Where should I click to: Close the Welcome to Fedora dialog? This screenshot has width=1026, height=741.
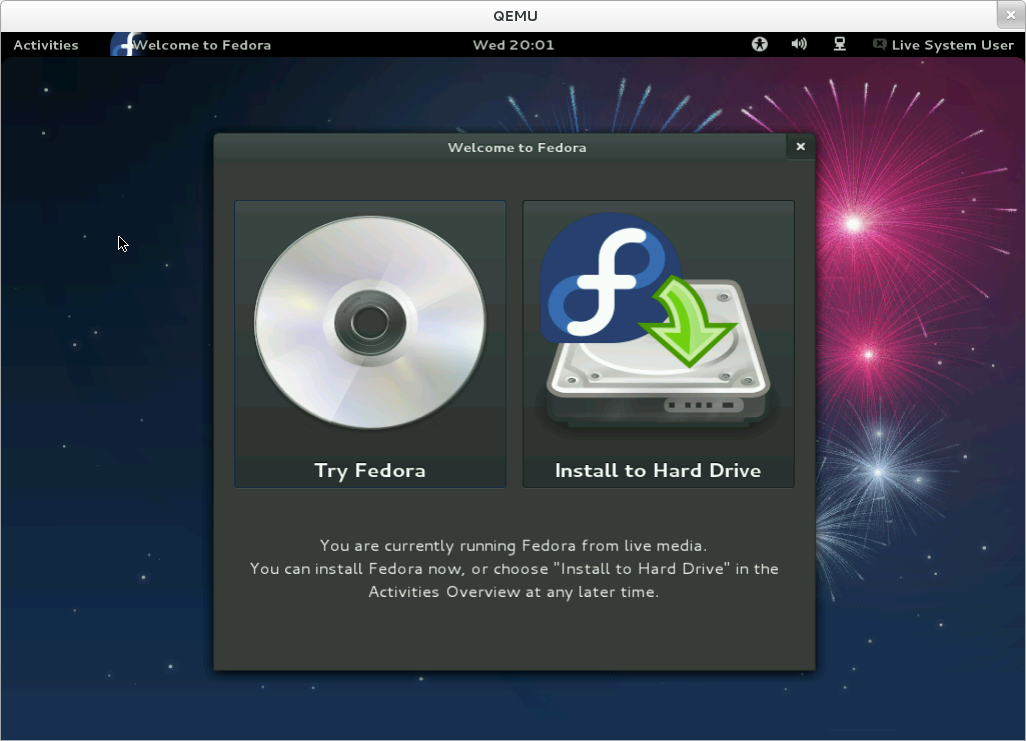pos(800,147)
